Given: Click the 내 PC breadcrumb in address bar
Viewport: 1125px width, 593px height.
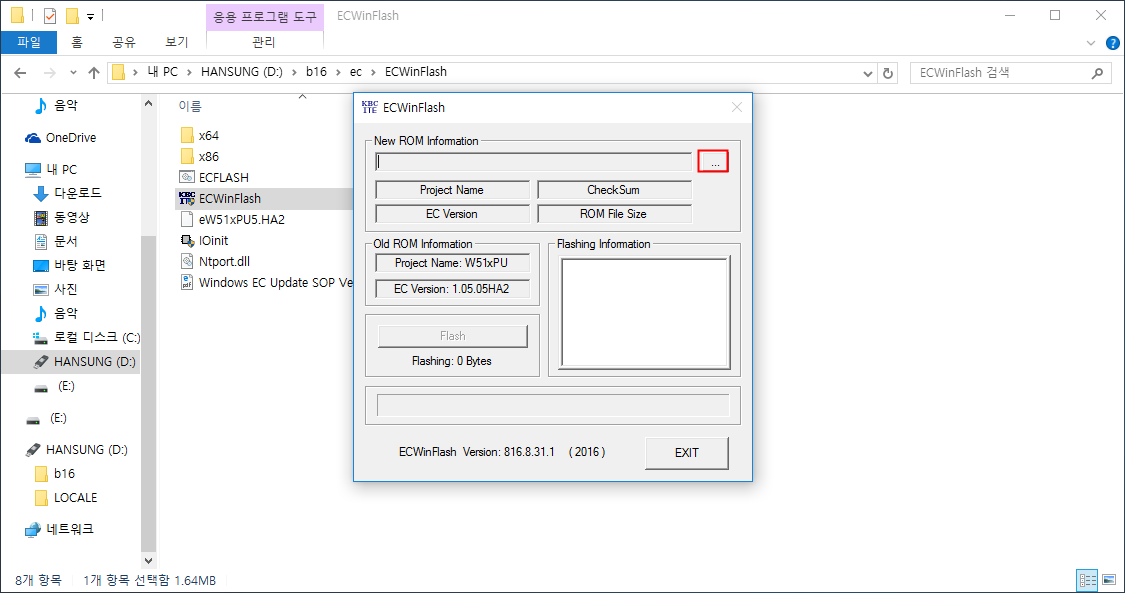Looking at the screenshot, I should pos(163,72).
